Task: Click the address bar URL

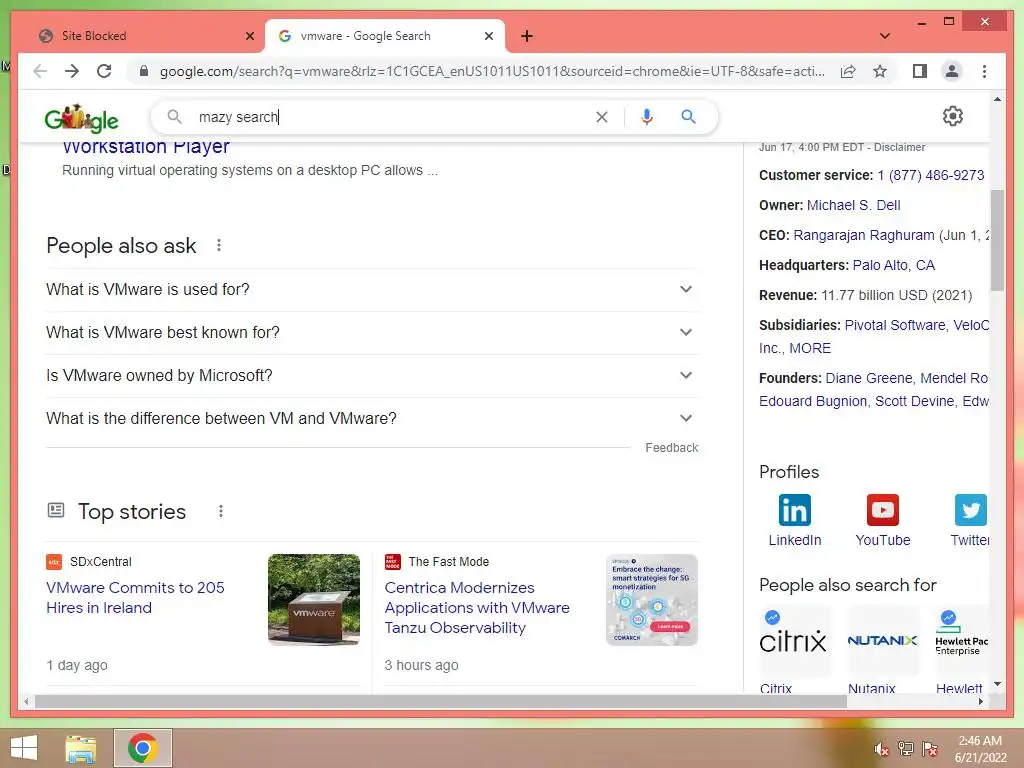Action: [492, 71]
